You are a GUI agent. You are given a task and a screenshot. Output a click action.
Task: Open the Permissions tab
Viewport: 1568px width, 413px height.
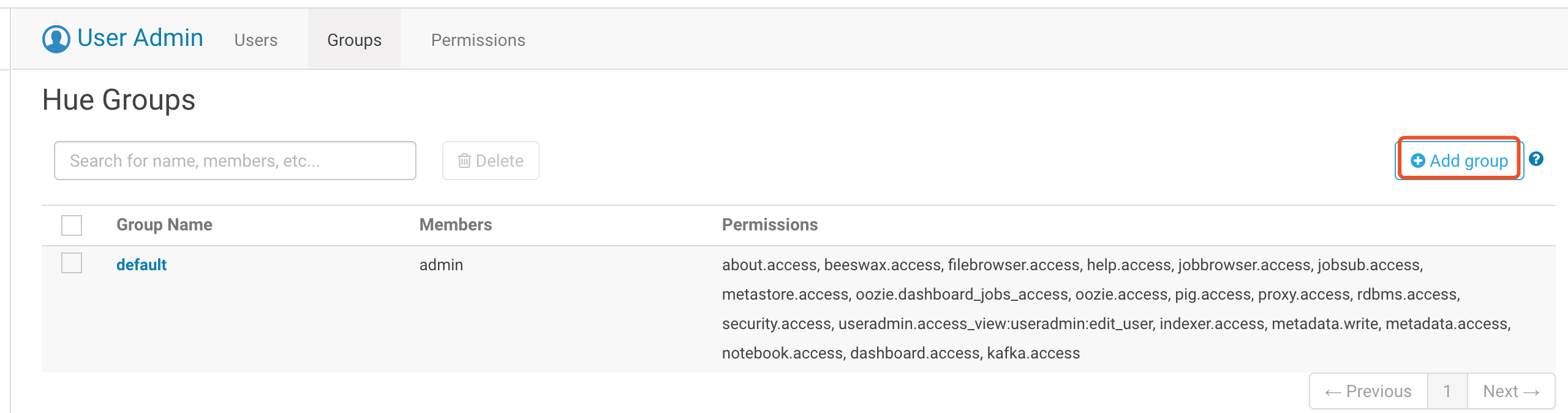pyautogui.click(x=478, y=40)
